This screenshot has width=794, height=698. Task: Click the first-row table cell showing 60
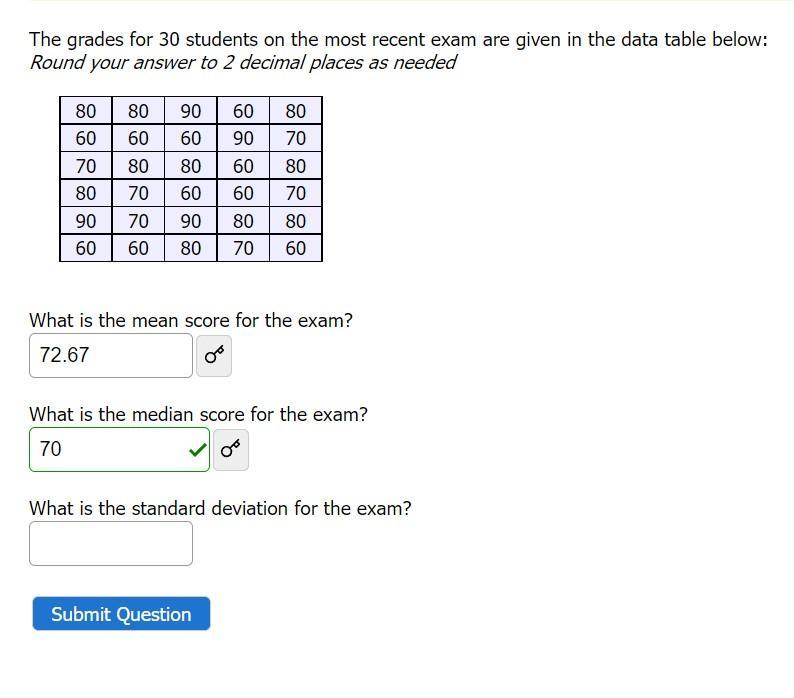click(x=243, y=111)
